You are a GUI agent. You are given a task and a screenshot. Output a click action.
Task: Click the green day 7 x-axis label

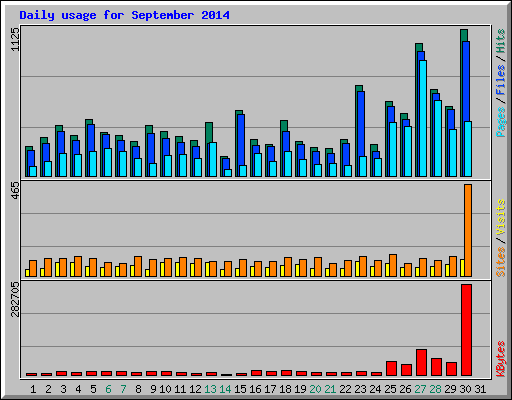(123, 389)
